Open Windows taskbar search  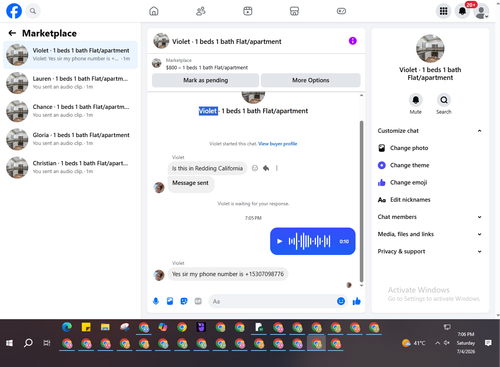click(28, 343)
